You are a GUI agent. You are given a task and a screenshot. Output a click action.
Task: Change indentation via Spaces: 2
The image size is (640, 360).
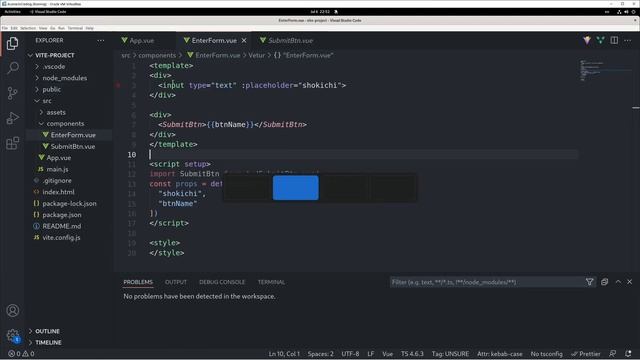[x=320, y=354]
